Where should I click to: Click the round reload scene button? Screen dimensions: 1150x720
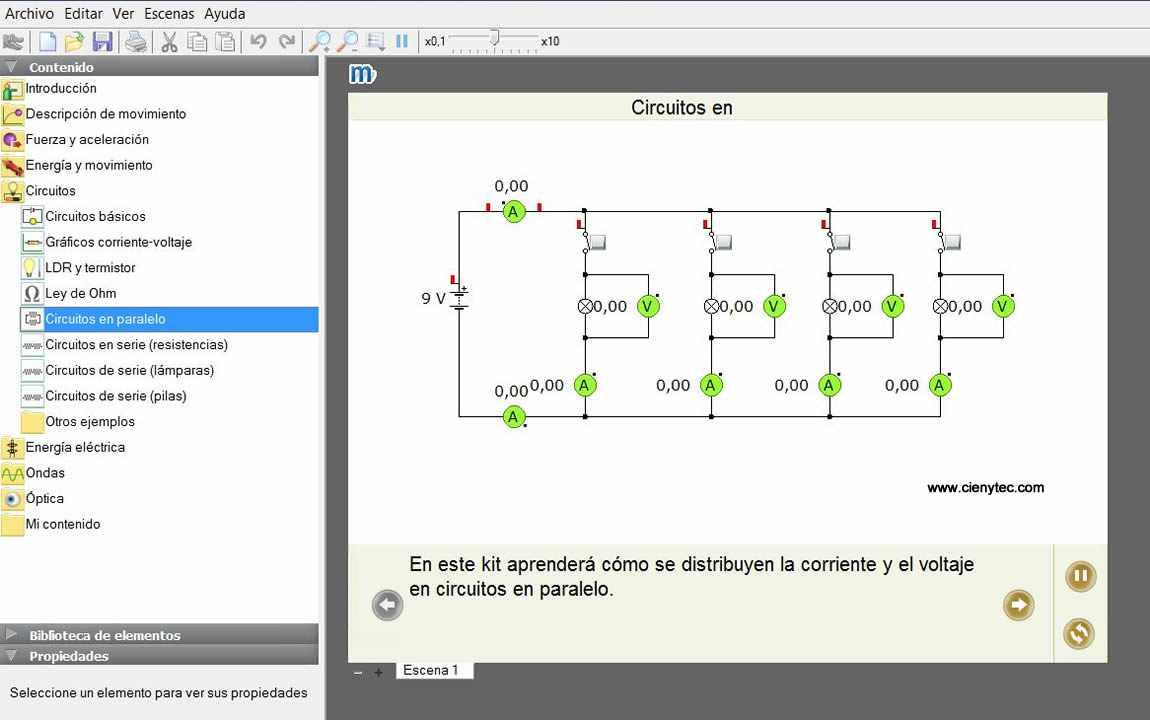tap(1078, 633)
